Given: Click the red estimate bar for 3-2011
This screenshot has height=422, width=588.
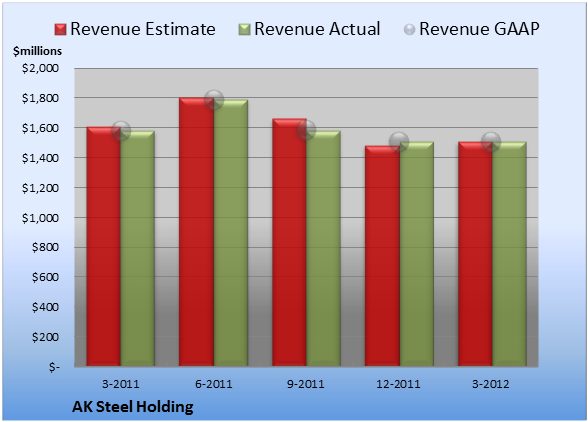Looking at the screenshot, I should [104, 246].
